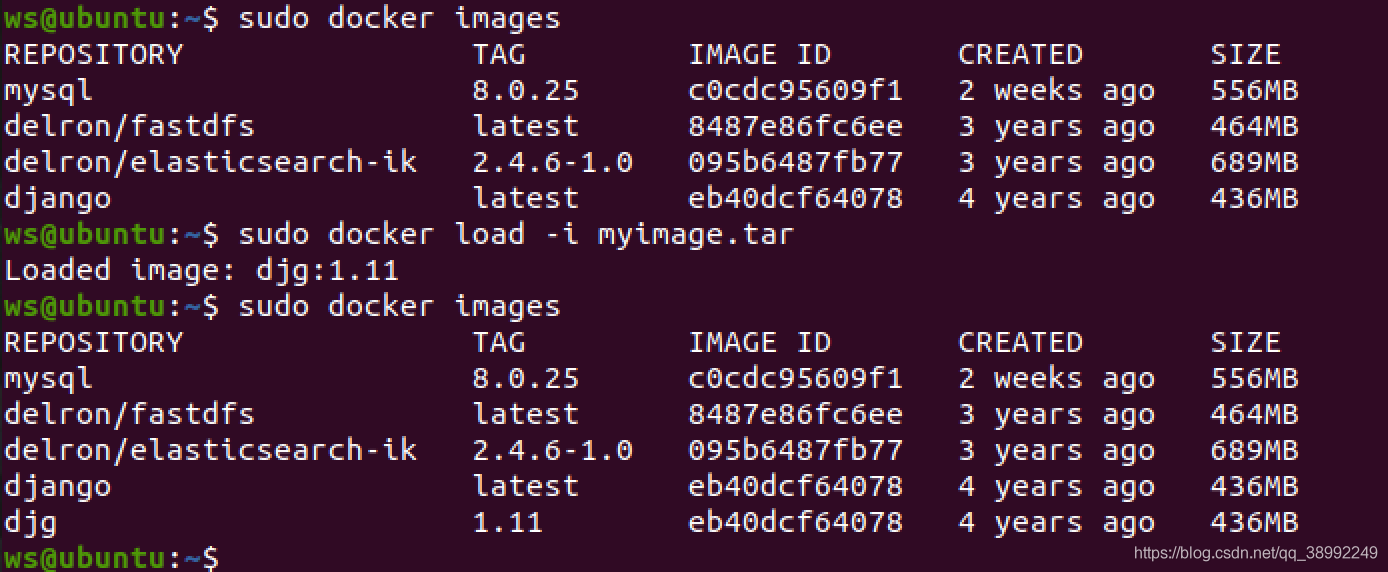This screenshot has width=1388, height=572.
Task: Click the 8.0.25 tag in the first listing
Action: (525, 90)
